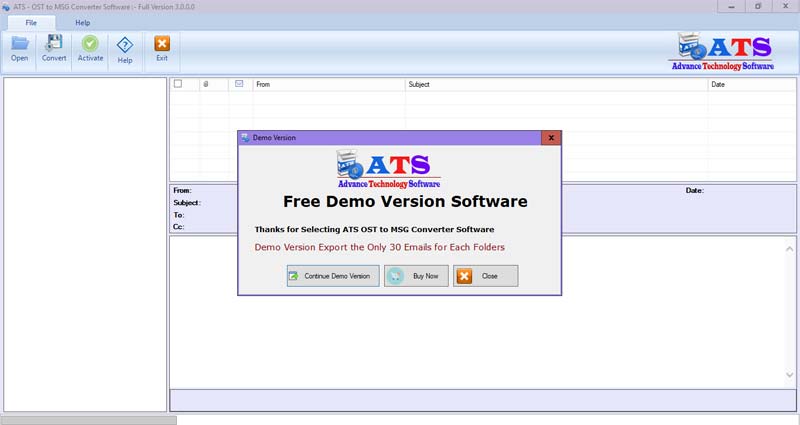Exit the application via the orange Exit icon
Screen dimensions: 800x425
162,49
